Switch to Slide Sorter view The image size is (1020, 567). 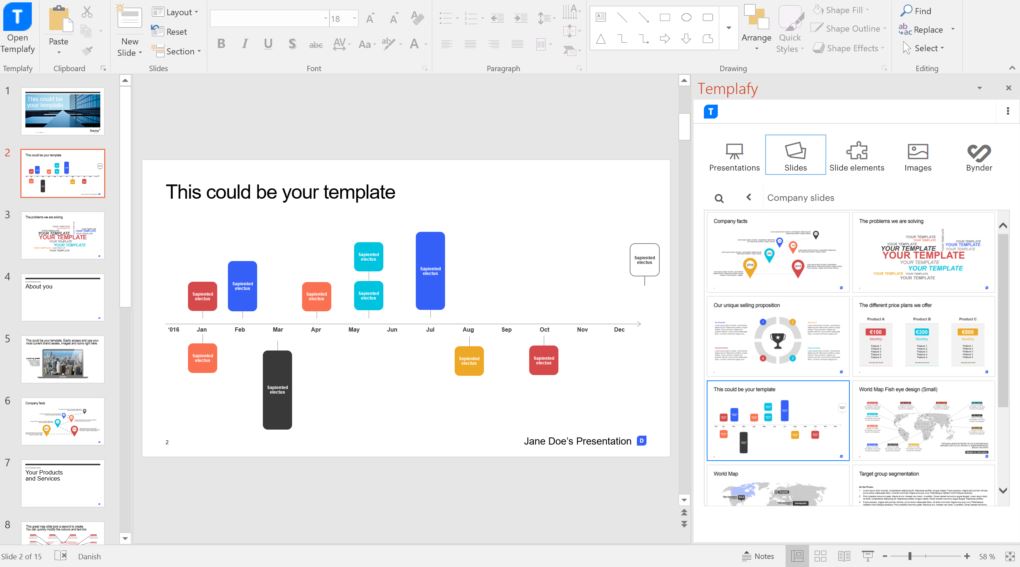(820, 556)
